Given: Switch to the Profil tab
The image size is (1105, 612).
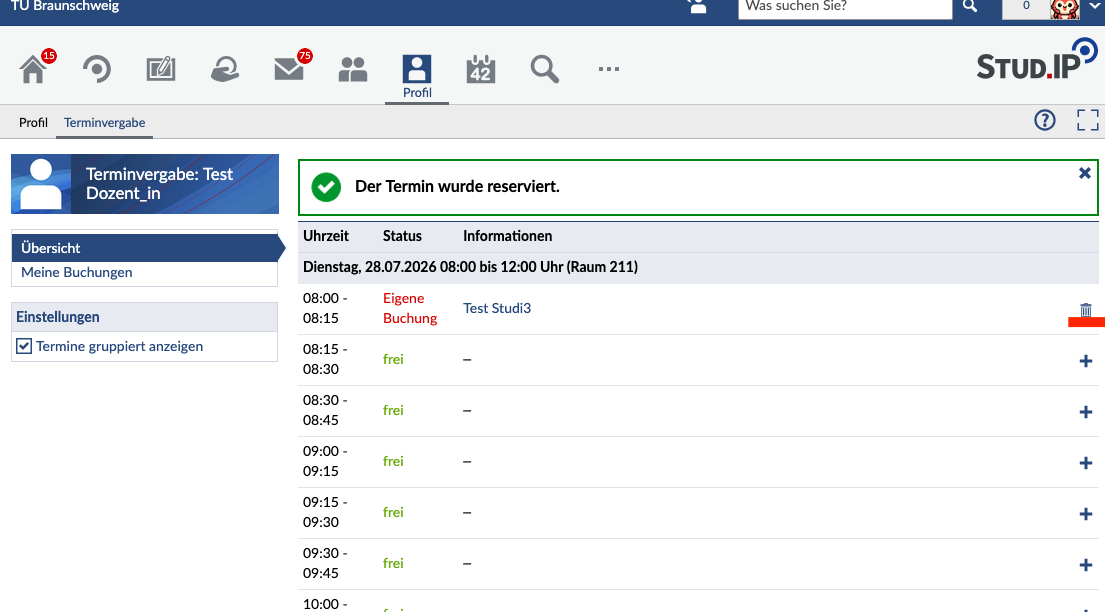Looking at the screenshot, I should click(x=33, y=123).
